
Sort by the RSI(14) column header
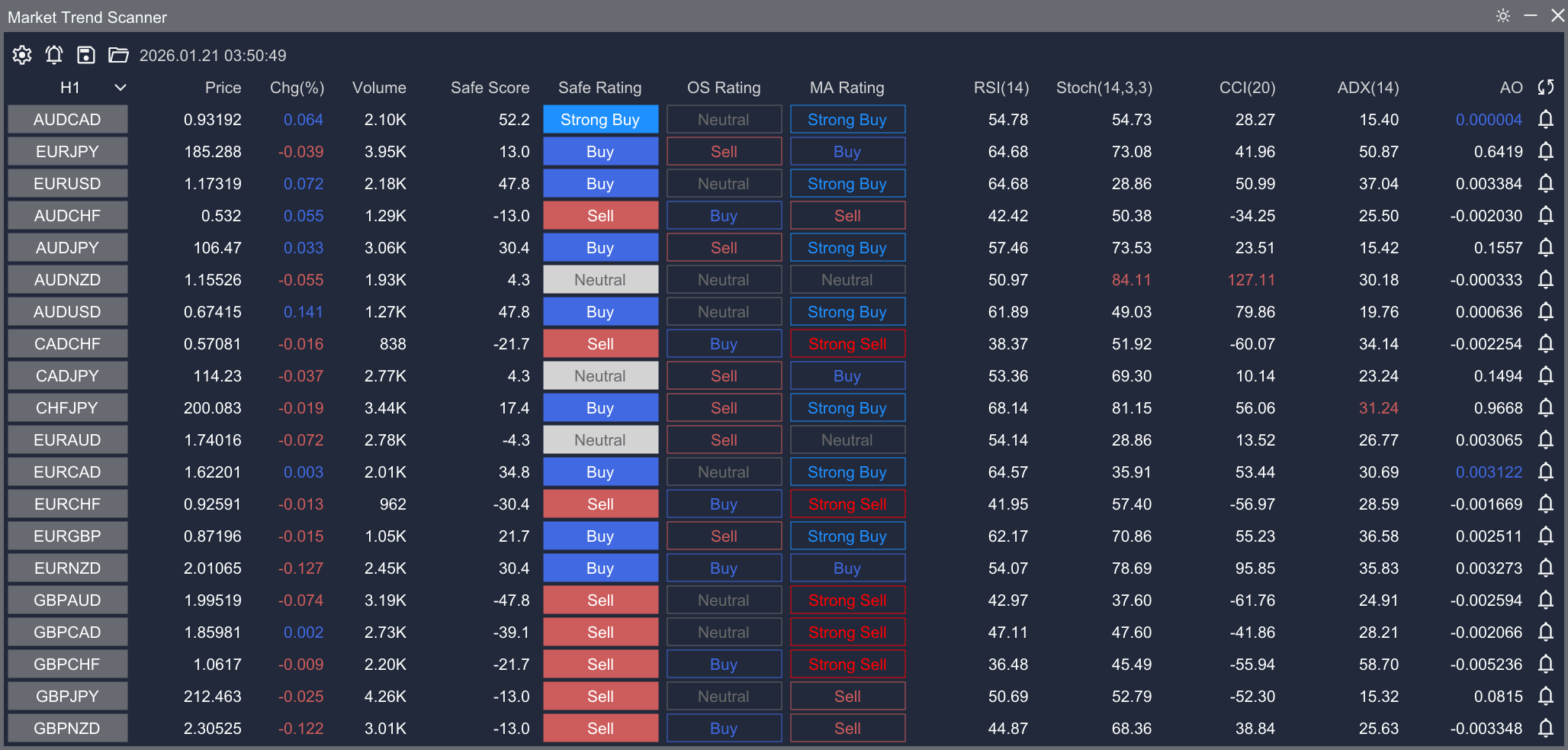(1001, 87)
